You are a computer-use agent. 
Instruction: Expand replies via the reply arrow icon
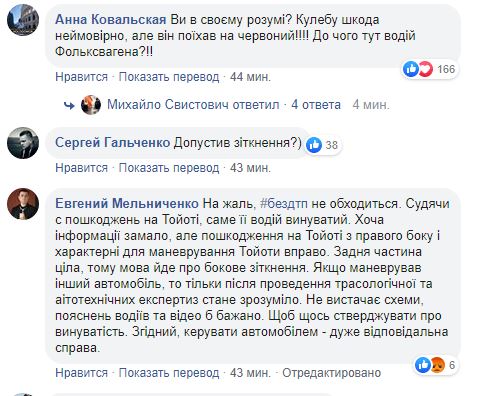[x=69, y=105]
